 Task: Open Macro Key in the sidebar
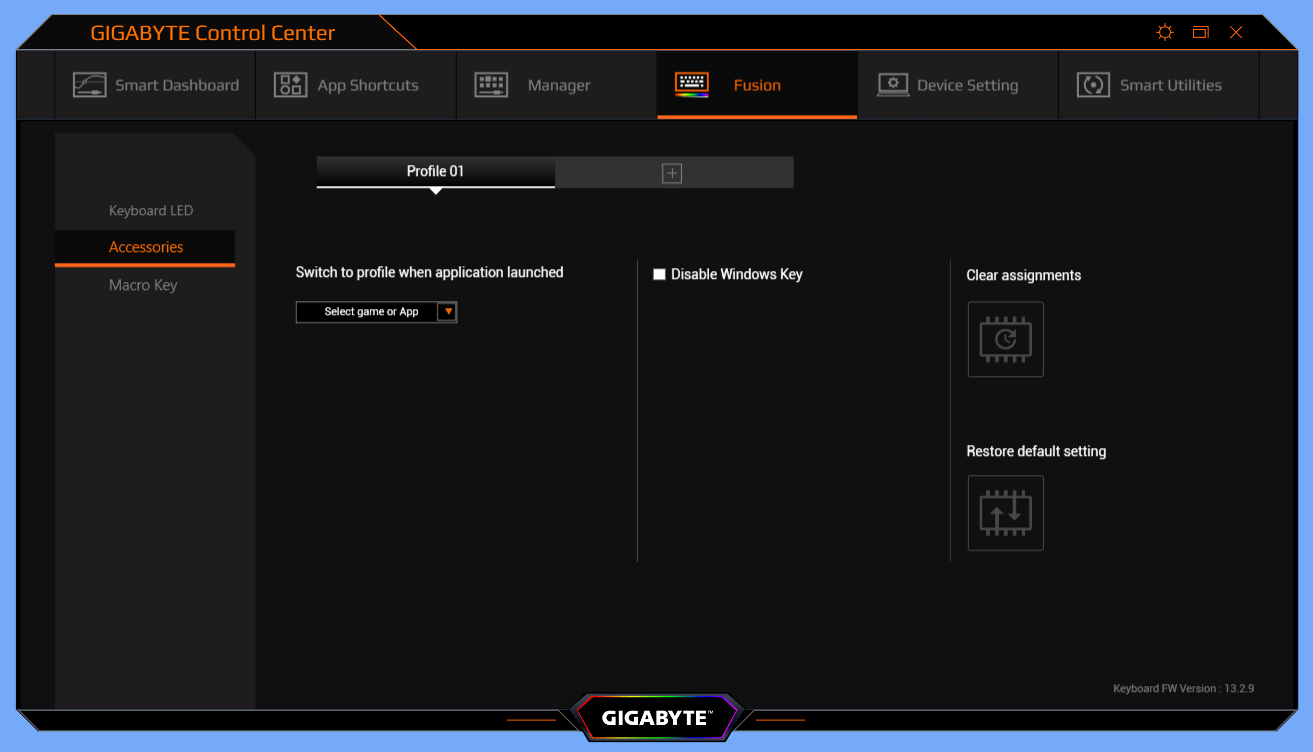point(143,285)
